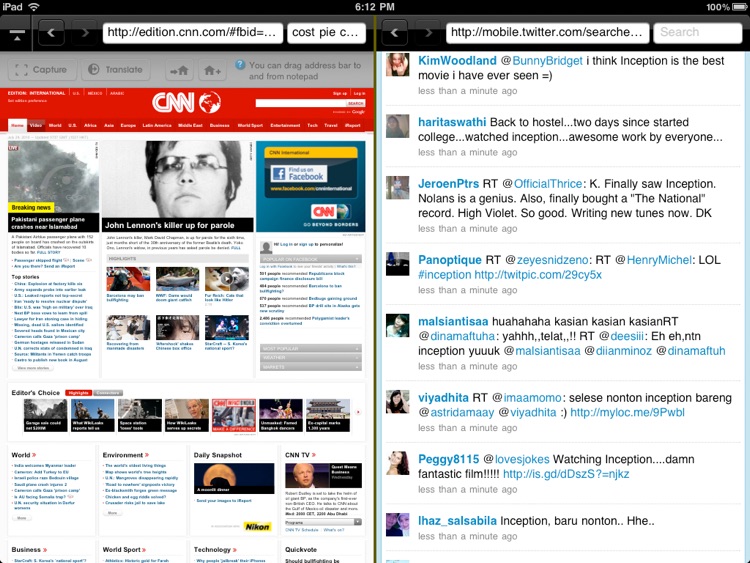This screenshot has height=563, width=750.
Task: Click Panoptique's avatar picture
Action: 398,264
